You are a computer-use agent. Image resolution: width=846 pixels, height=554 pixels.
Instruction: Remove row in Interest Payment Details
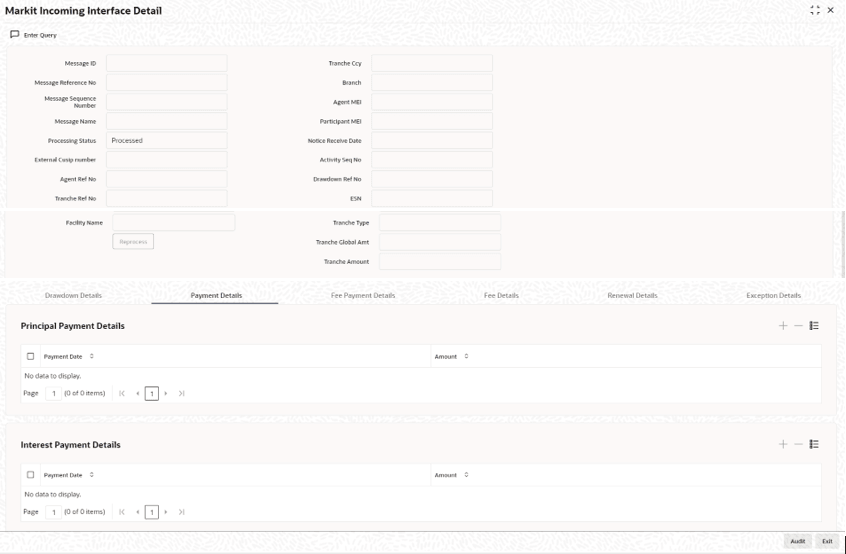pos(799,444)
